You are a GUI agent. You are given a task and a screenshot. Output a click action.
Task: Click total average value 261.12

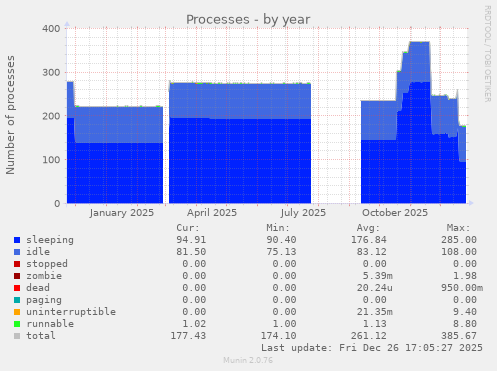point(369,336)
